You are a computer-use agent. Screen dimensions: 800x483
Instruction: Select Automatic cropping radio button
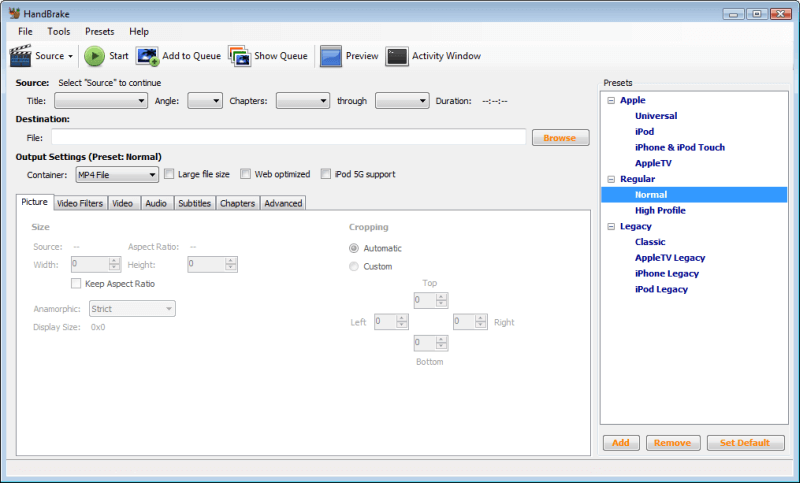coord(354,248)
